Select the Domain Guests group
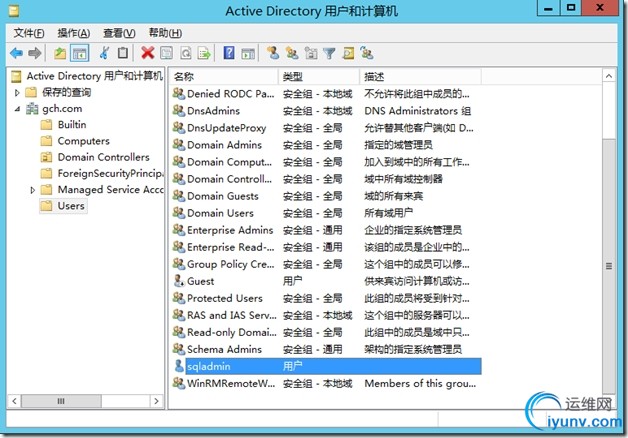The width and height of the screenshot is (628, 438). 326,196
